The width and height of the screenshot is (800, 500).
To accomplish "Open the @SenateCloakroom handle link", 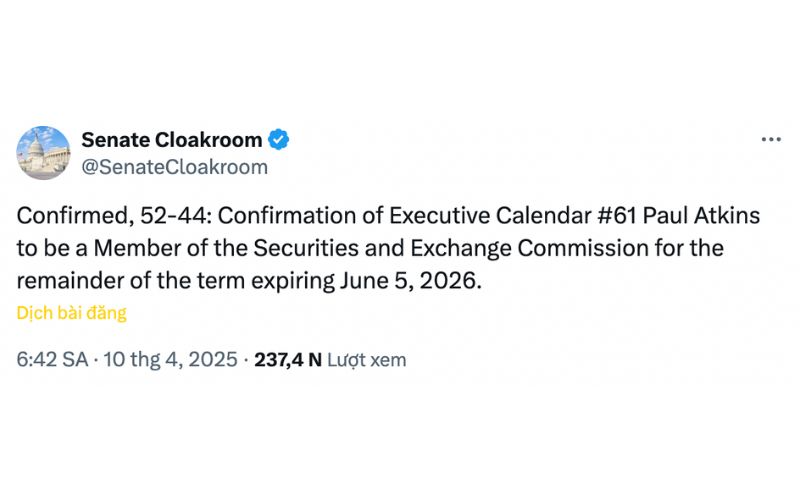I will pyautogui.click(x=174, y=167).
